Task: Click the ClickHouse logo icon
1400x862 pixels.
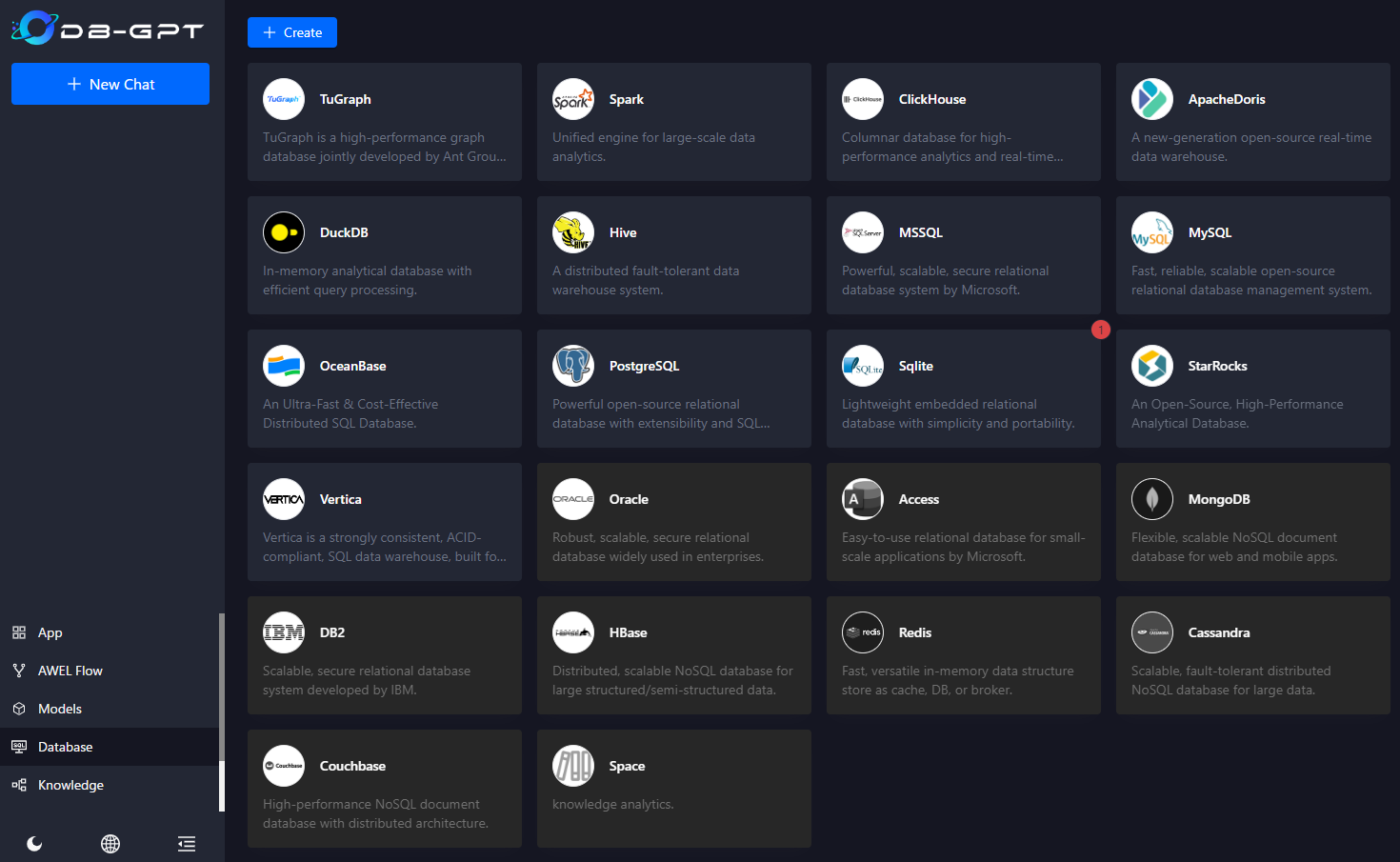Action: (x=863, y=99)
